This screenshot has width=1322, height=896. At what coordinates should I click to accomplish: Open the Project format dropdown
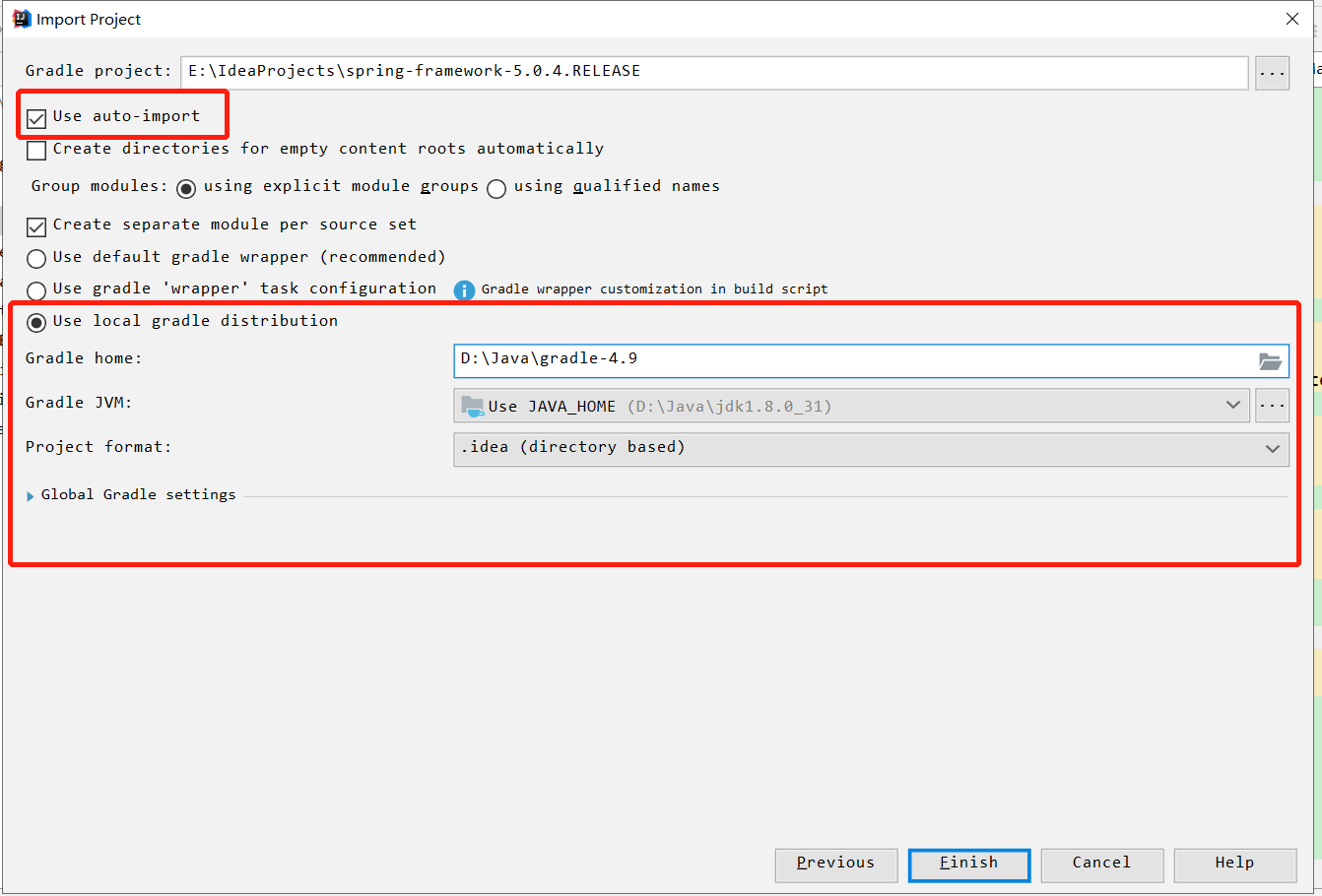click(871, 449)
